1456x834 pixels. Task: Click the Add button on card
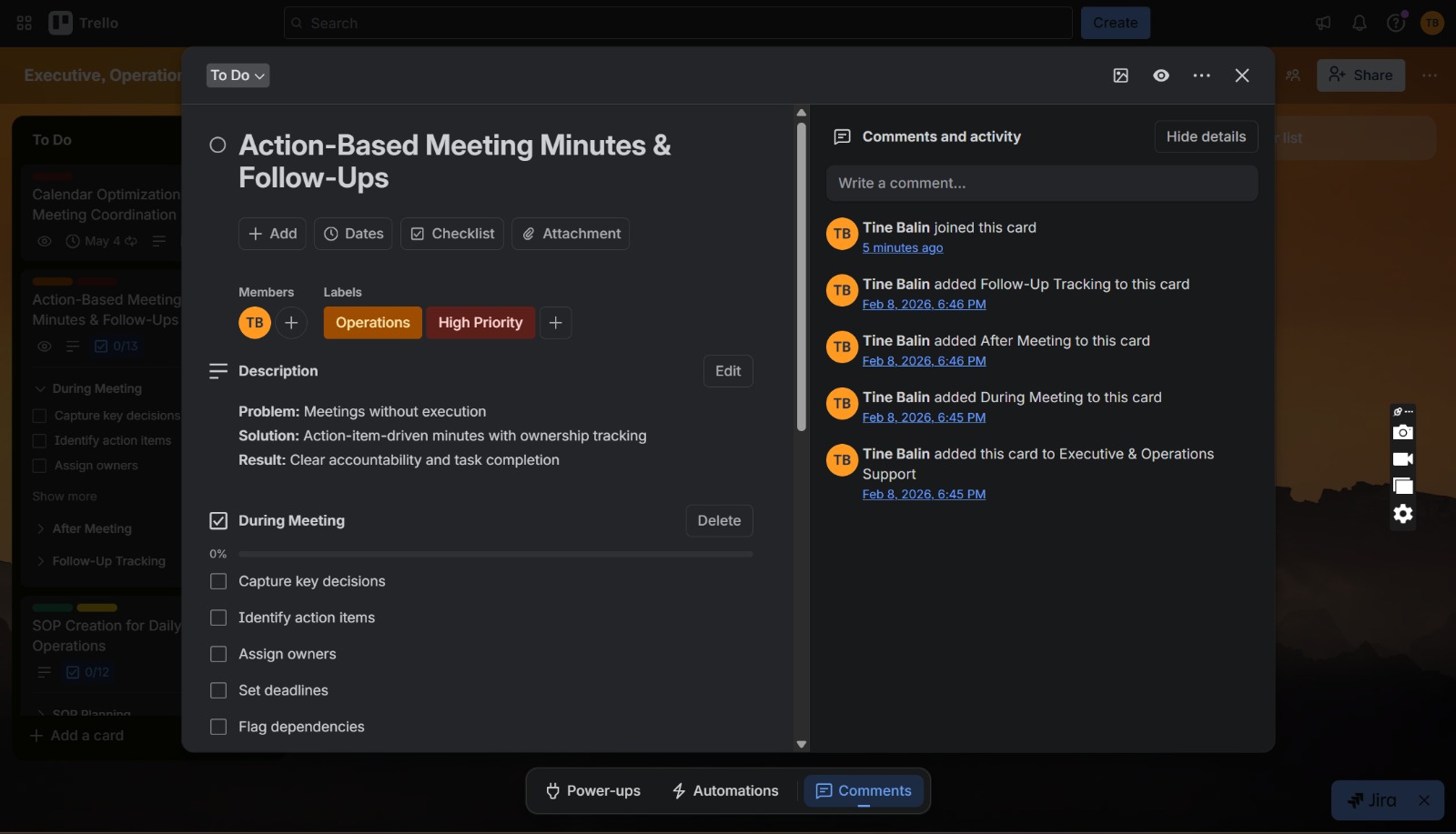pos(272,234)
